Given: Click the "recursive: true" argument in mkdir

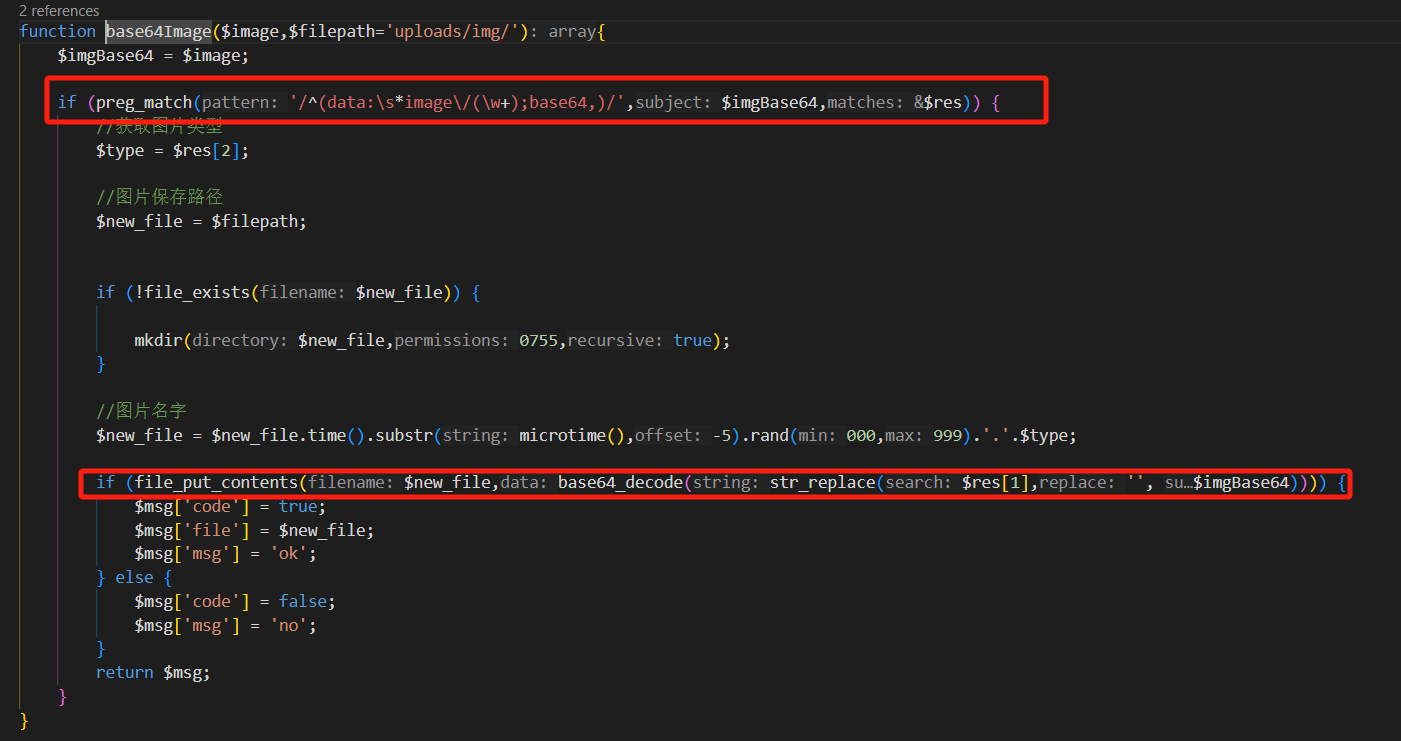Looking at the screenshot, I should pyautogui.click(x=640, y=340).
